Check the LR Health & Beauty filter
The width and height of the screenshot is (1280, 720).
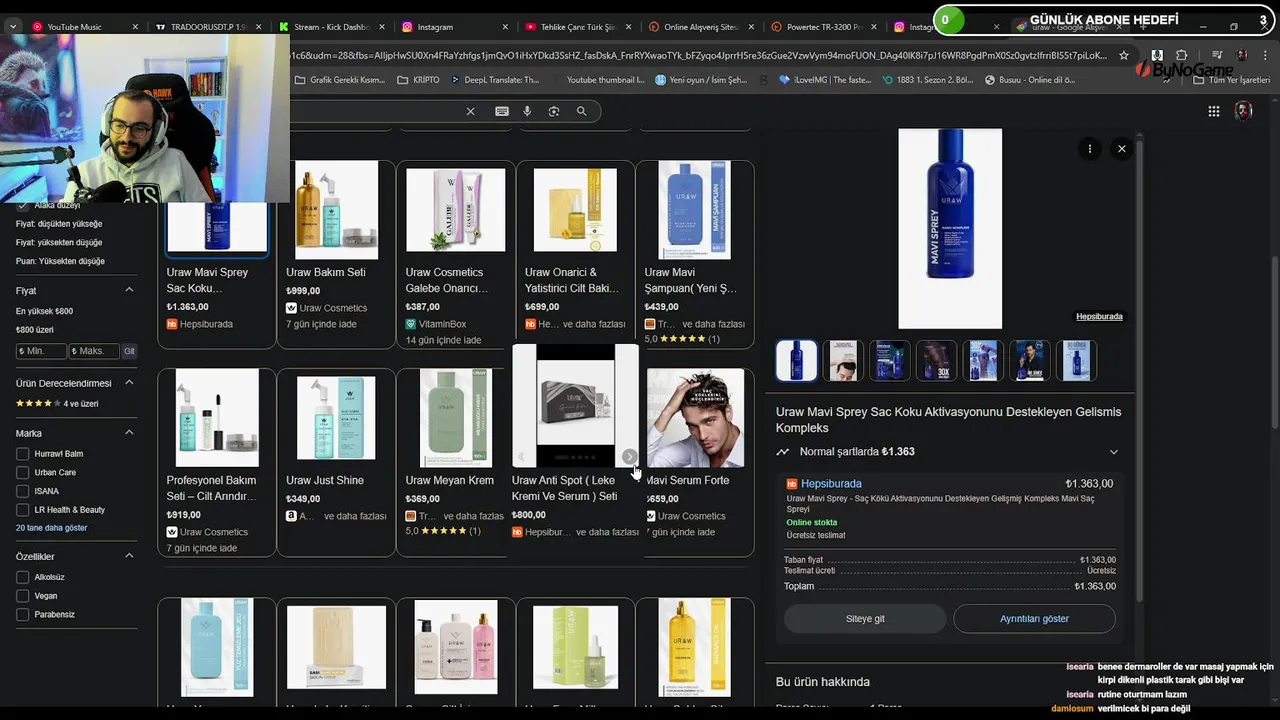23,510
